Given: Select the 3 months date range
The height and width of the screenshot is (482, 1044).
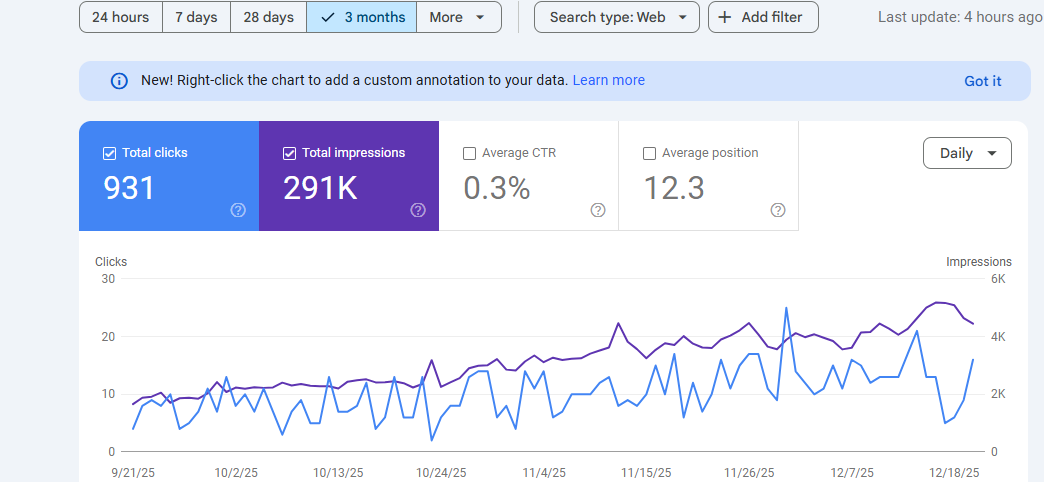Looking at the screenshot, I should point(361,17).
